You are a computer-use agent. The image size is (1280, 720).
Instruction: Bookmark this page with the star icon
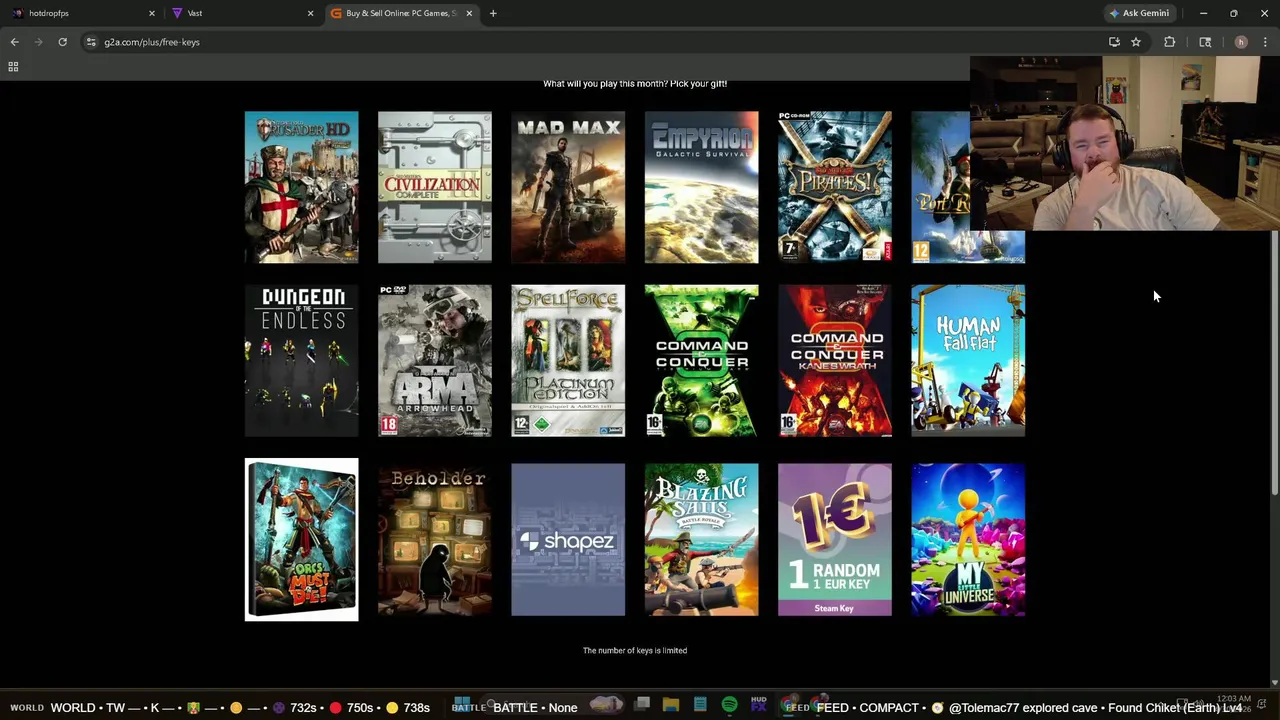click(1136, 42)
